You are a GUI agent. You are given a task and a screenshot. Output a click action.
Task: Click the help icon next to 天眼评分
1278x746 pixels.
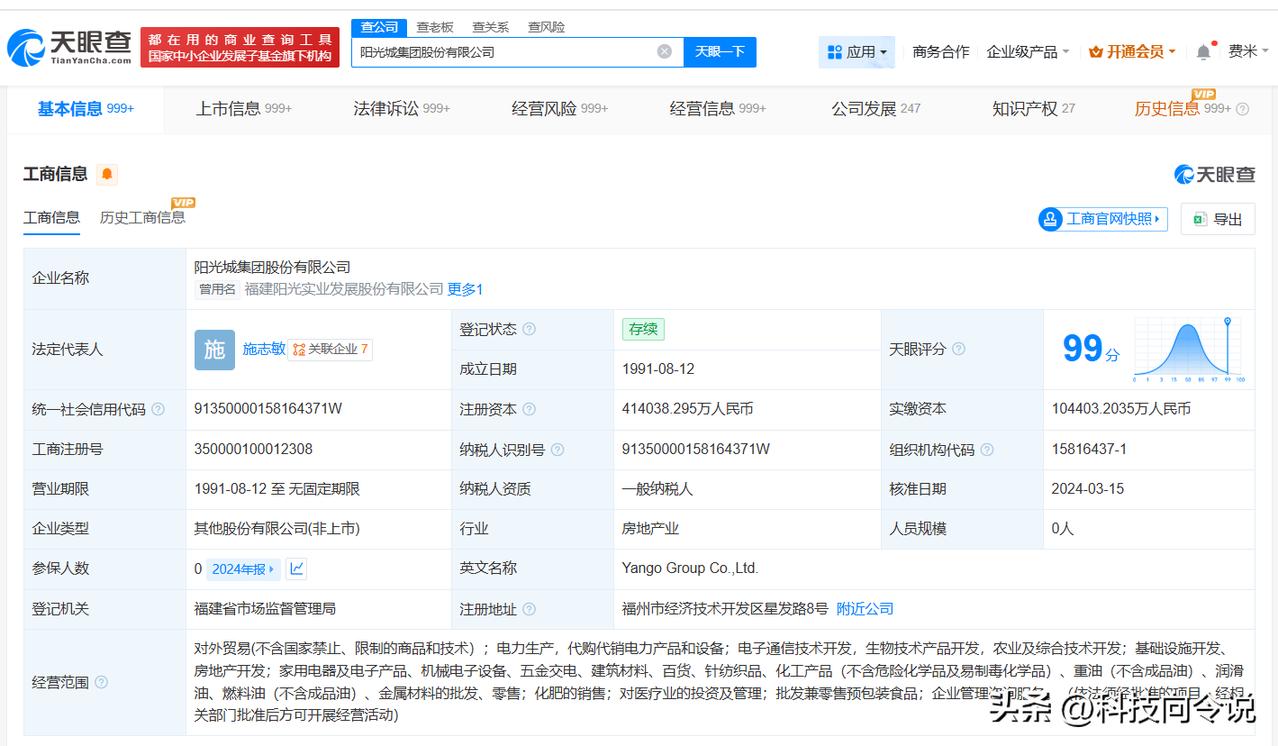[958, 349]
